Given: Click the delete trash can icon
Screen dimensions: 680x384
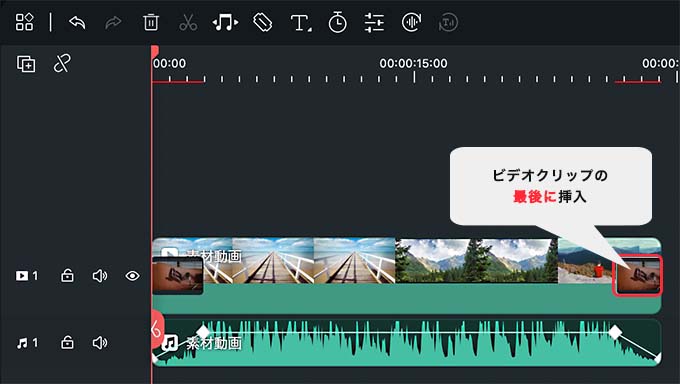Looking at the screenshot, I should 150,22.
